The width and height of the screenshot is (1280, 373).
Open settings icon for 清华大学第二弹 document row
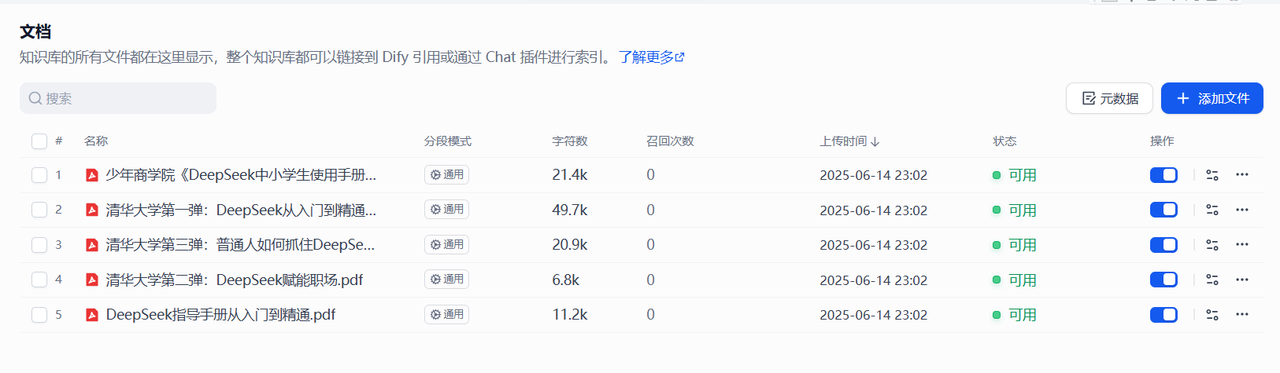click(x=1212, y=280)
